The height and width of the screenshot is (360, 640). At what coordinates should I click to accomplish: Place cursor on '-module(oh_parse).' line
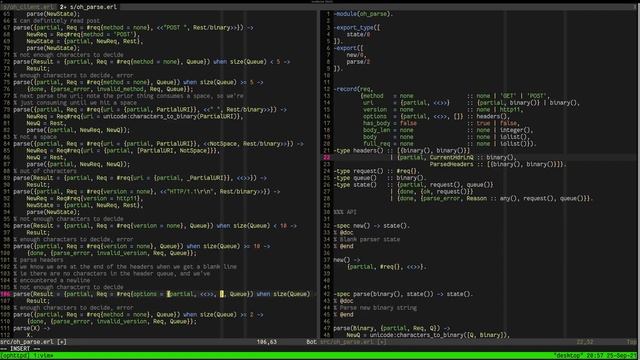point(363,14)
